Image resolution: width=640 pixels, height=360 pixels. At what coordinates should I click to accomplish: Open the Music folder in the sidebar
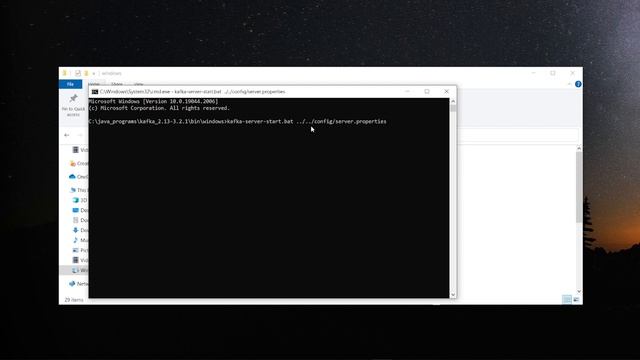click(x=80, y=240)
